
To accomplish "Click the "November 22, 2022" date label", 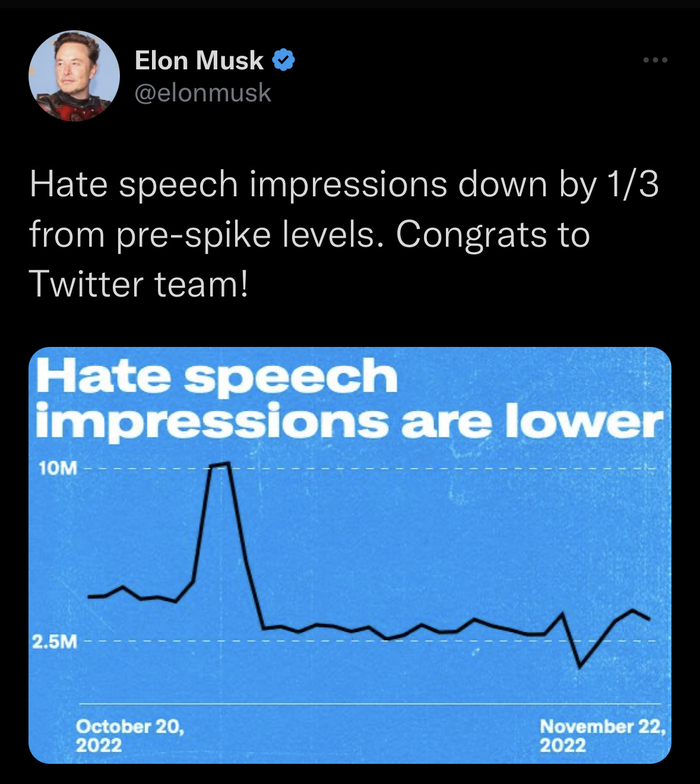I will pyautogui.click(x=601, y=736).
